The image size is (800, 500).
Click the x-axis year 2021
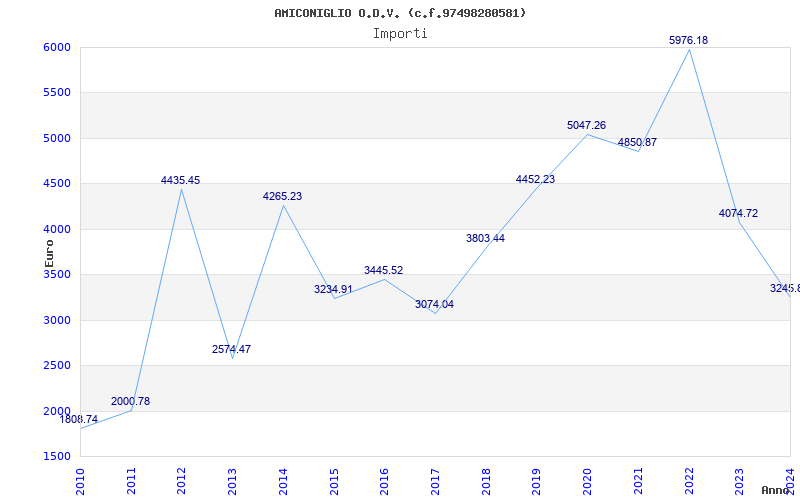[x=638, y=481]
